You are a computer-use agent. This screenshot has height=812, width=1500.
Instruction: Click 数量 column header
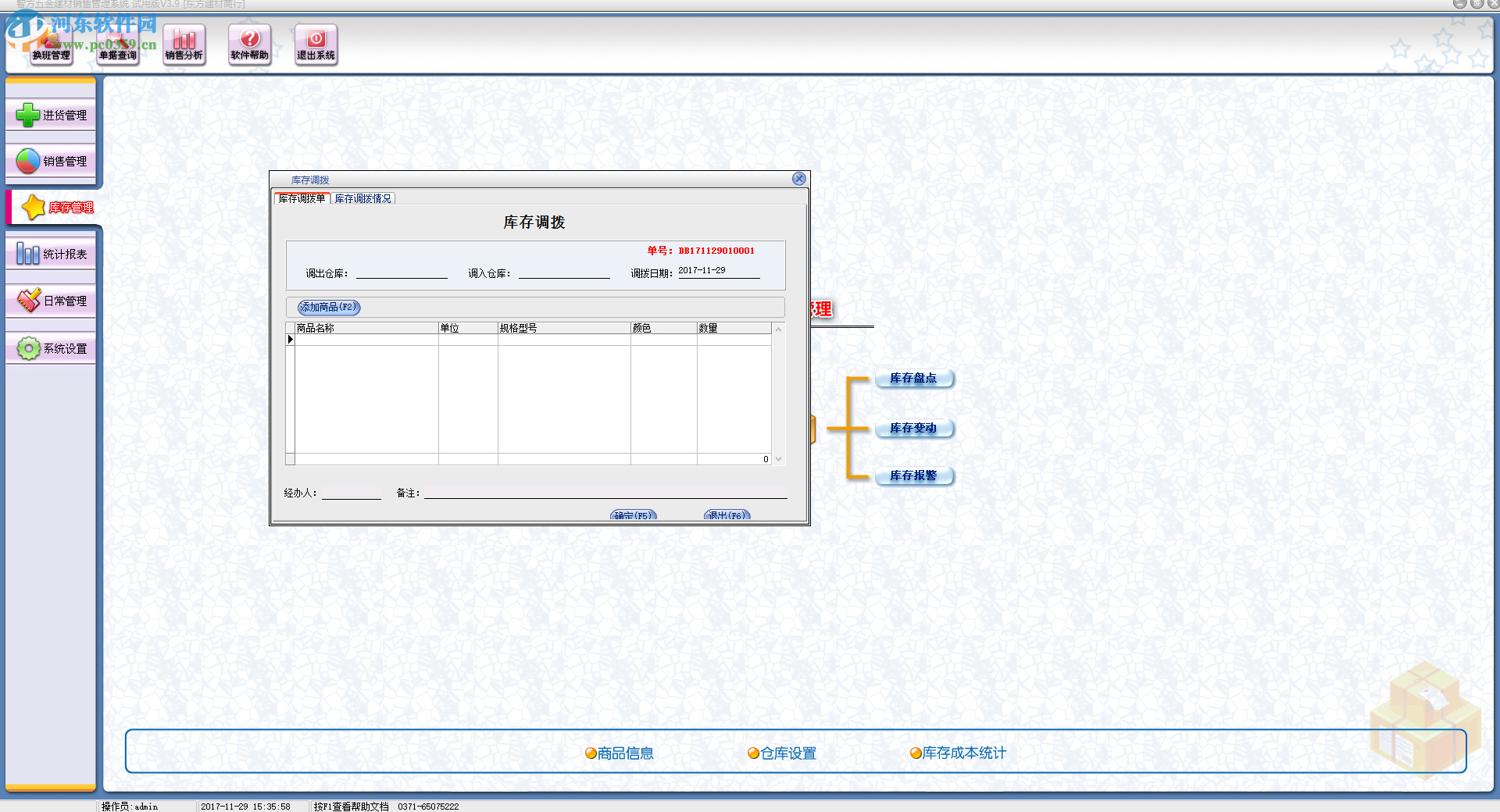click(734, 328)
